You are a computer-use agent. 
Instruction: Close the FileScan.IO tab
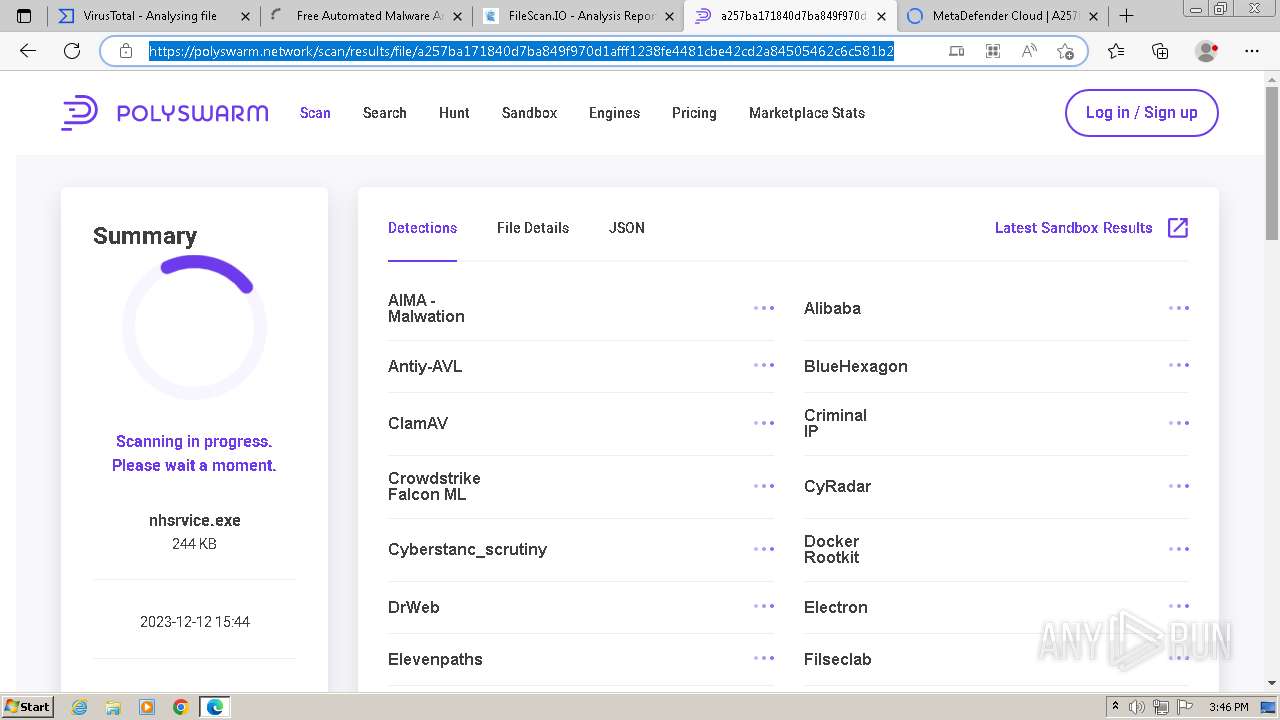tap(669, 16)
